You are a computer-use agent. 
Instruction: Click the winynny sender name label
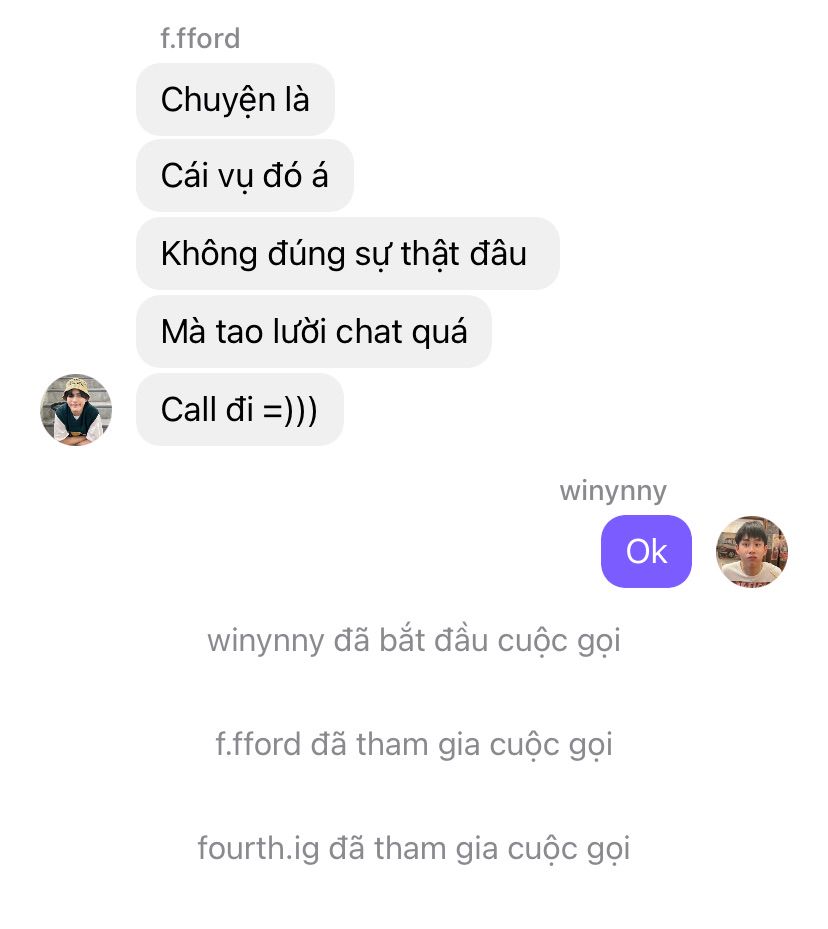614,491
